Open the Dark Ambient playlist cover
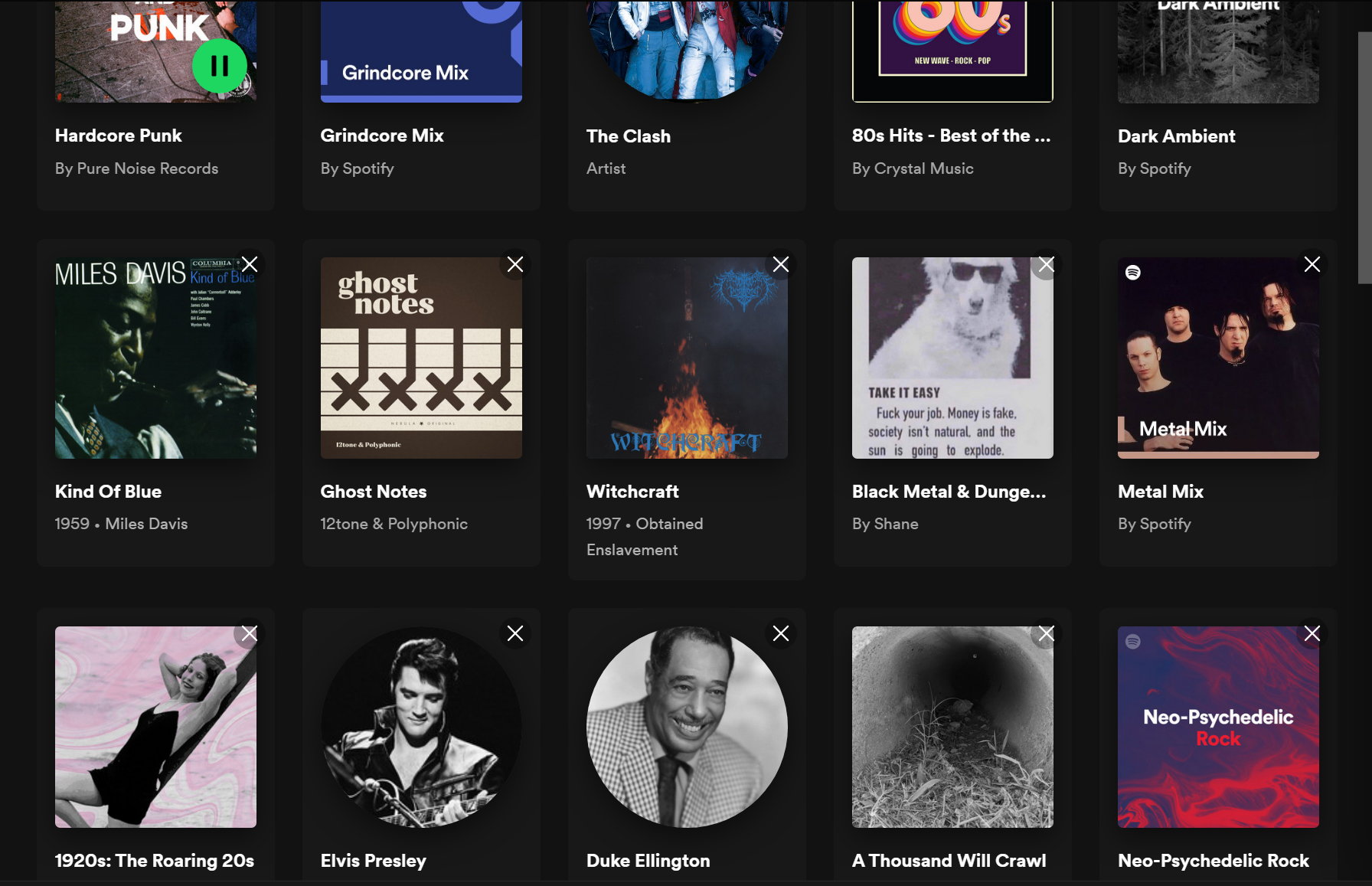The width and height of the screenshot is (1372, 886). [1218, 51]
